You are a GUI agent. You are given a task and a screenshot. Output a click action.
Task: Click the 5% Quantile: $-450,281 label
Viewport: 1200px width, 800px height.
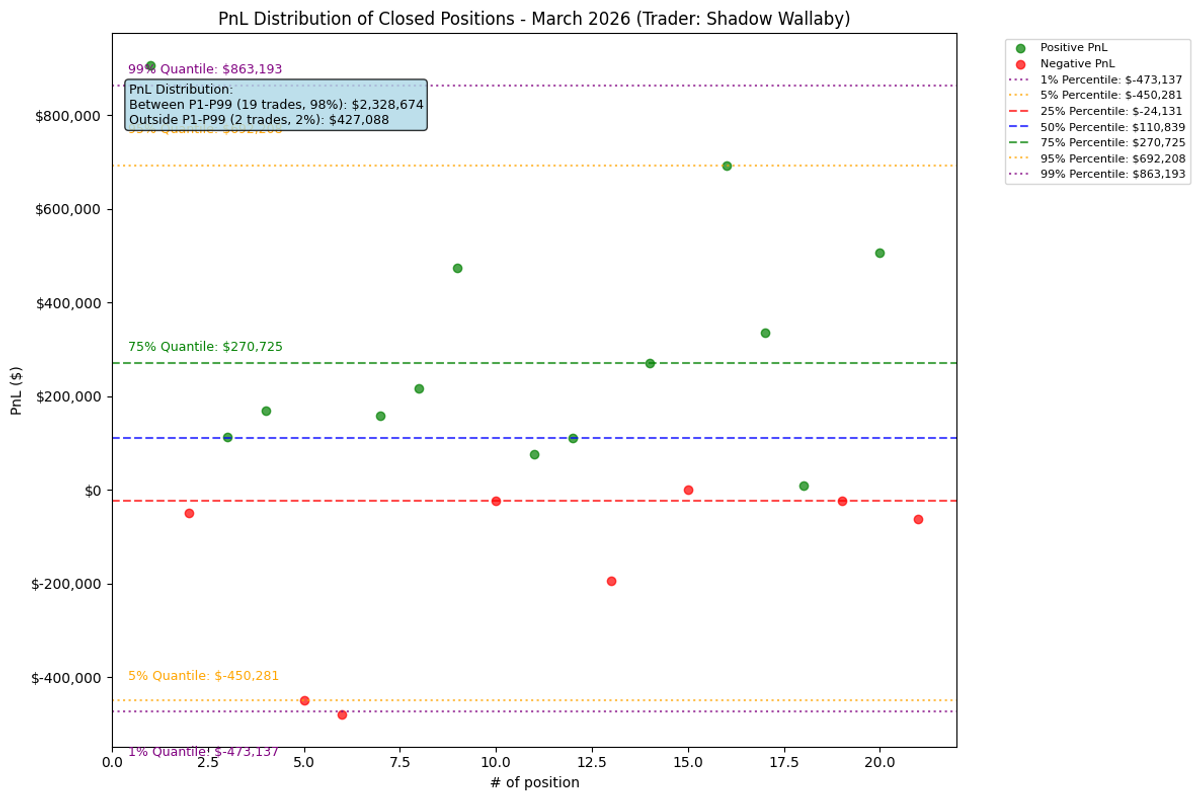pos(203,676)
